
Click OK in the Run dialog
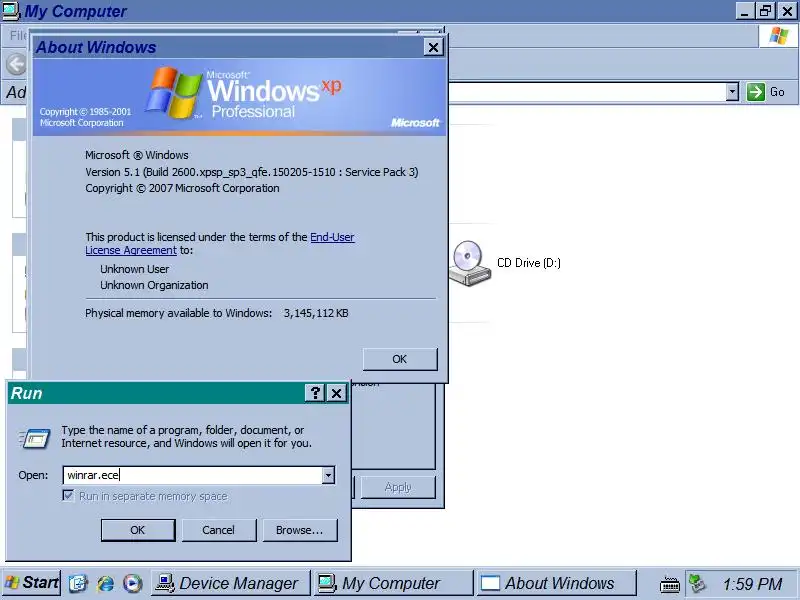[x=138, y=530]
